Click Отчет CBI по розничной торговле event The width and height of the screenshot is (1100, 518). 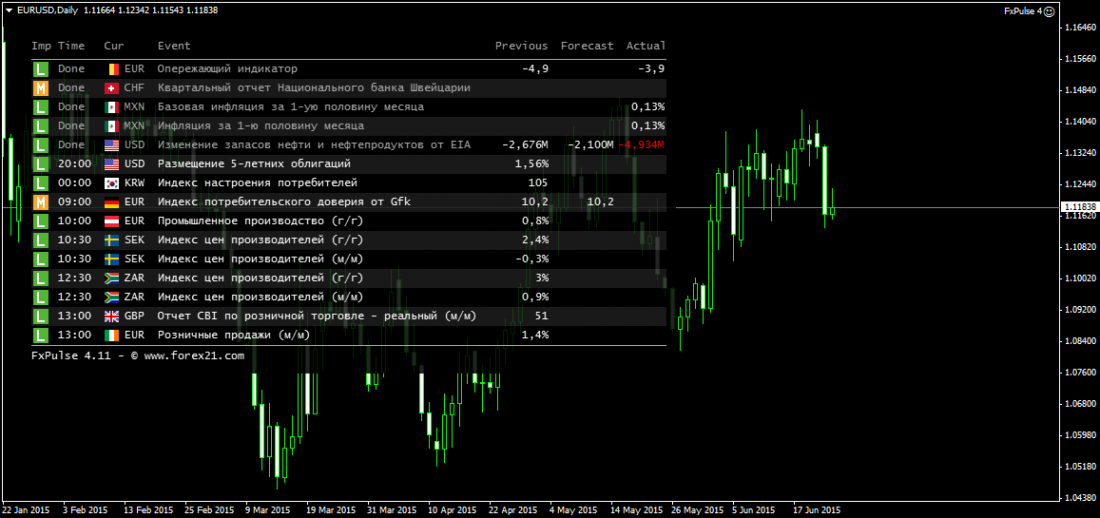click(316, 316)
